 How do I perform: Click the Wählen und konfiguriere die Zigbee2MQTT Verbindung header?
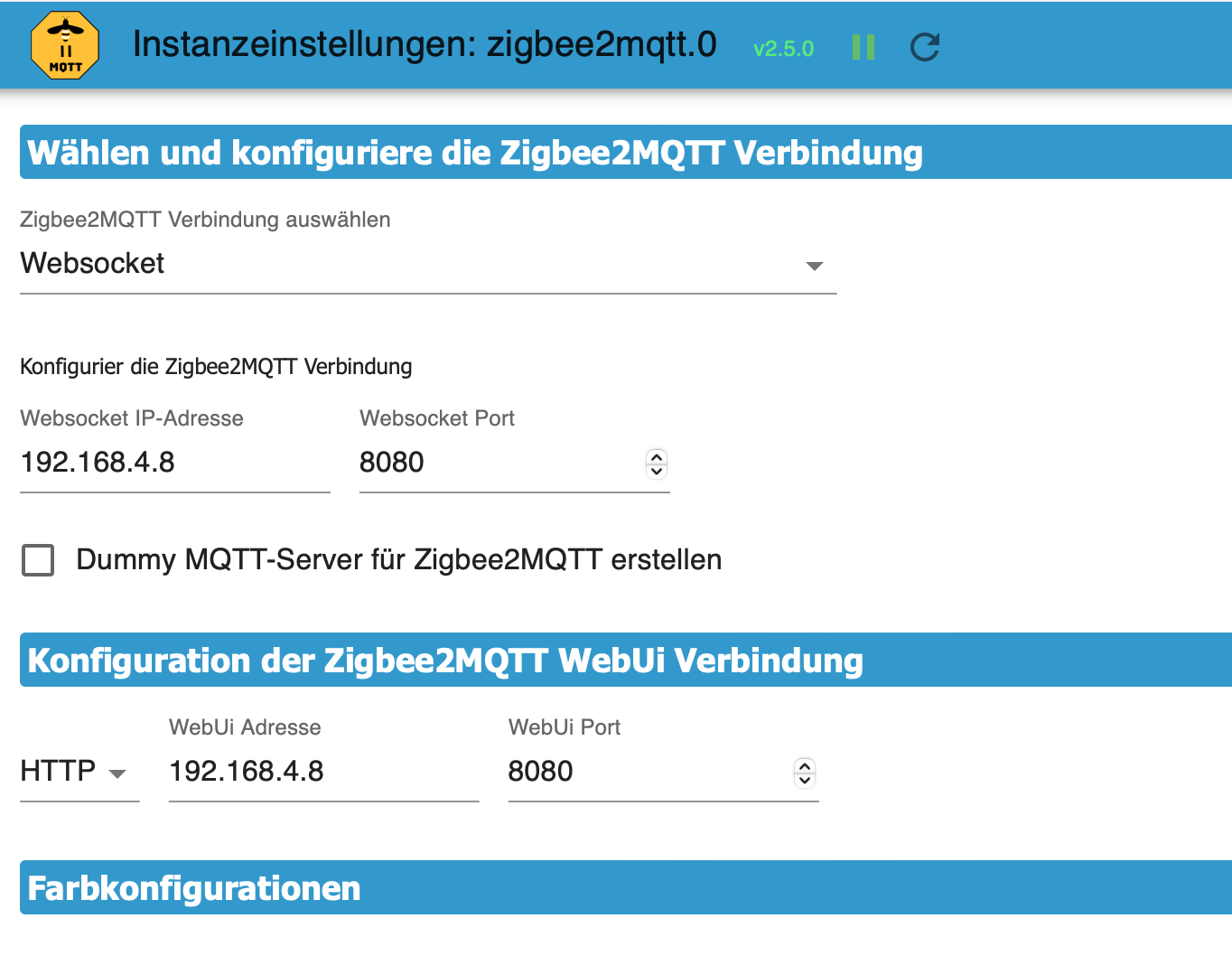coord(626,152)
